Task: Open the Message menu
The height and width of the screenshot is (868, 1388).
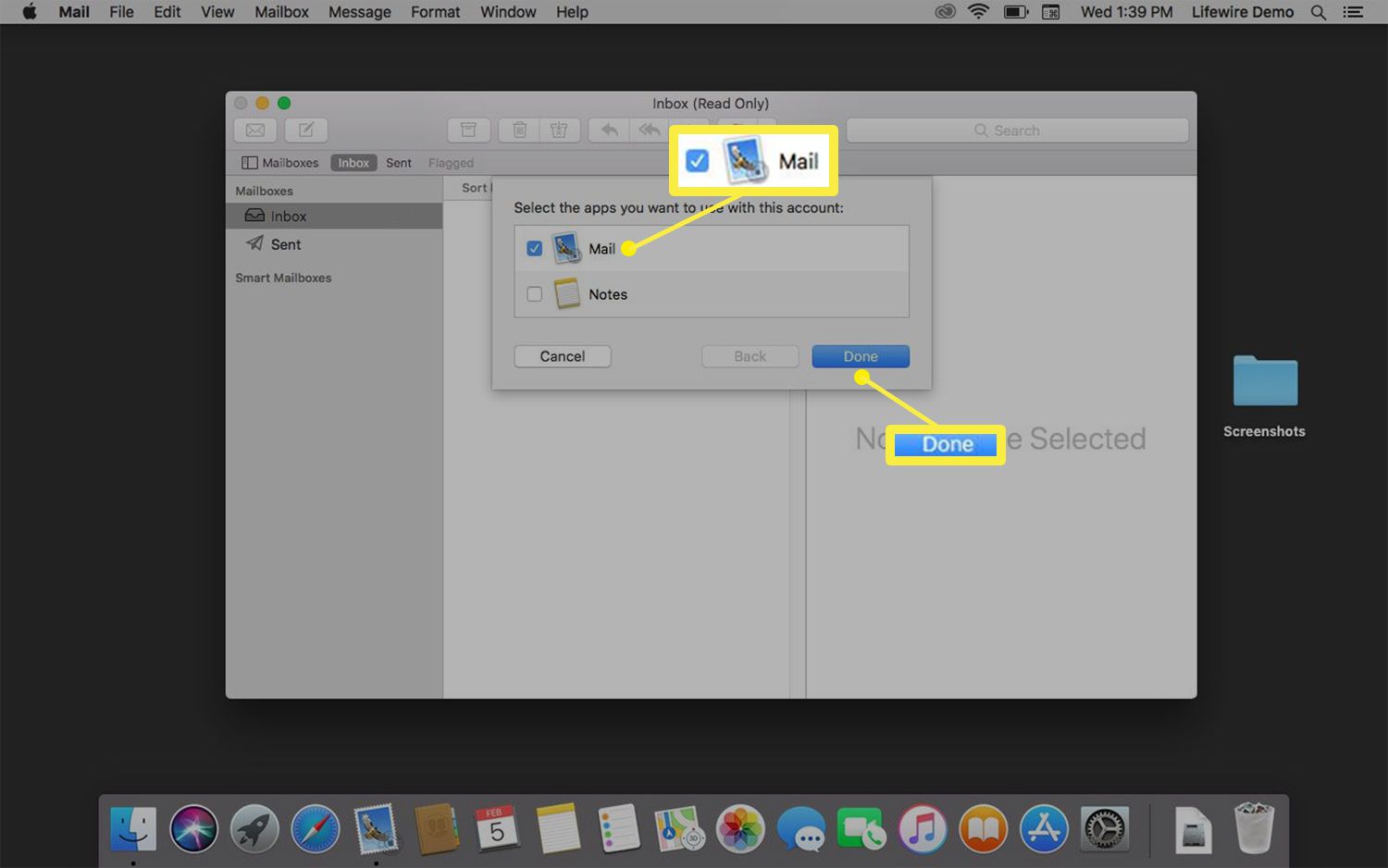Action: [x=360, y=12]
